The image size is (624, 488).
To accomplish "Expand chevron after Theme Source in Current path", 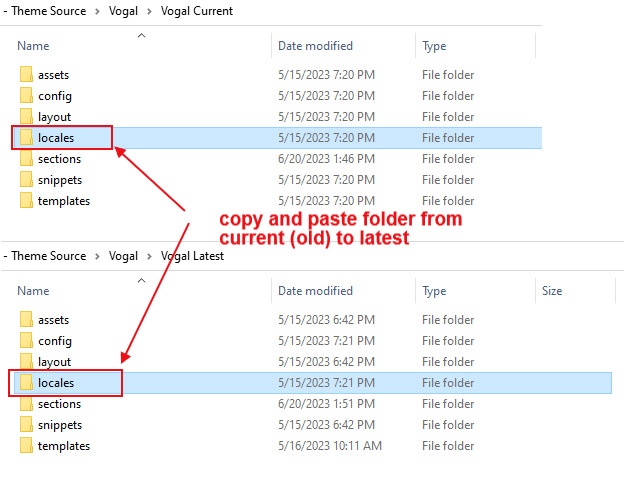I will coord(98,12).
